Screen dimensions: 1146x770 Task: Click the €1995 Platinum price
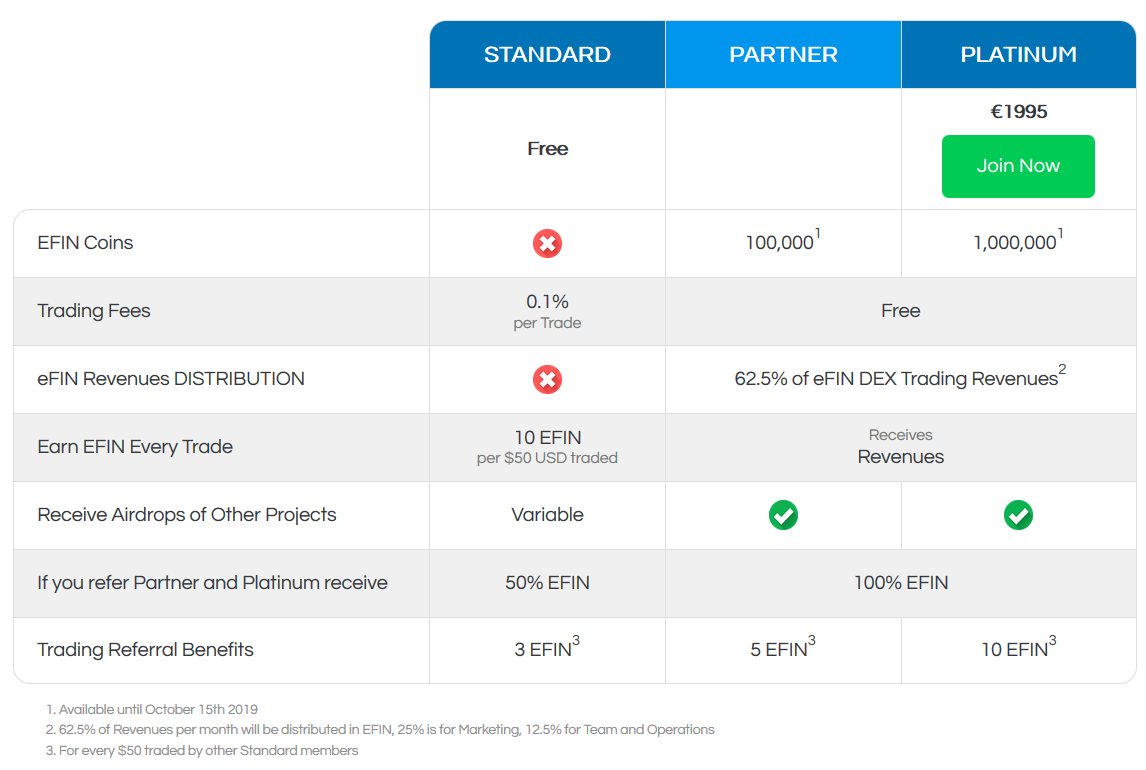coord(1019,112)
